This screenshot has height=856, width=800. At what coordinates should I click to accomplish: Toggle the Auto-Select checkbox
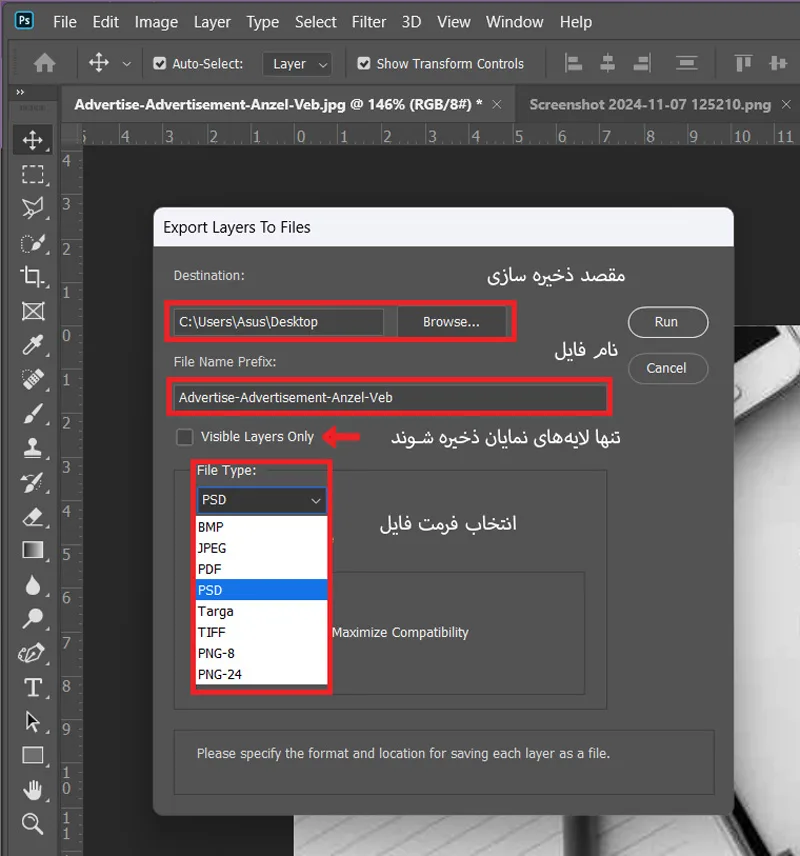point(159,64)
